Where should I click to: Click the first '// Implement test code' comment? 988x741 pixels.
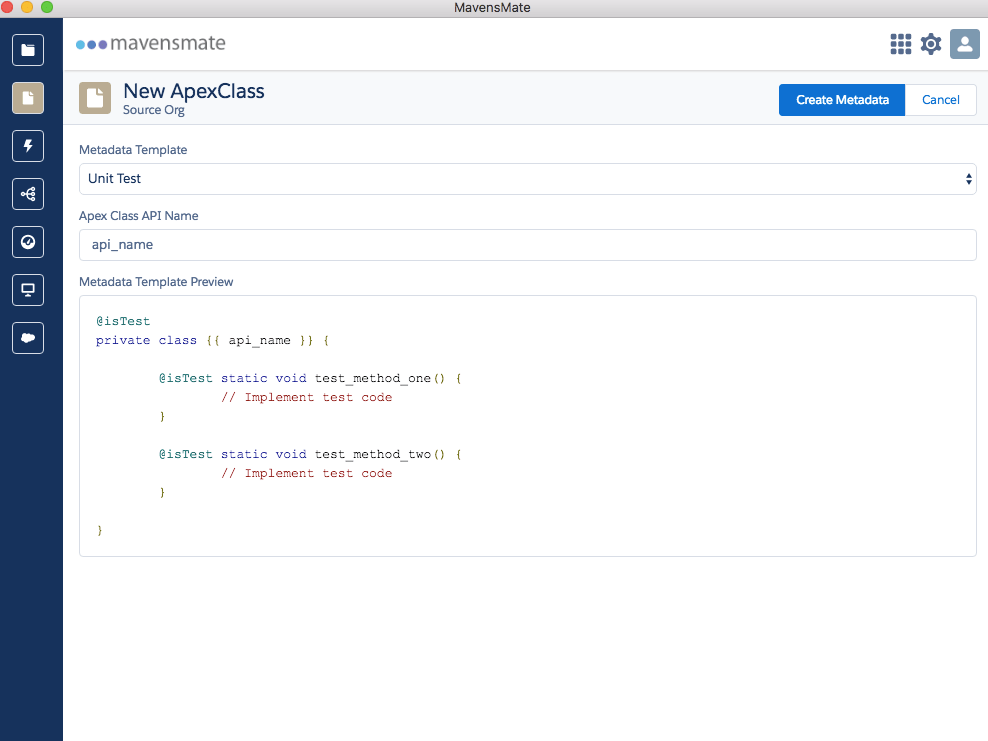[306, 398]
